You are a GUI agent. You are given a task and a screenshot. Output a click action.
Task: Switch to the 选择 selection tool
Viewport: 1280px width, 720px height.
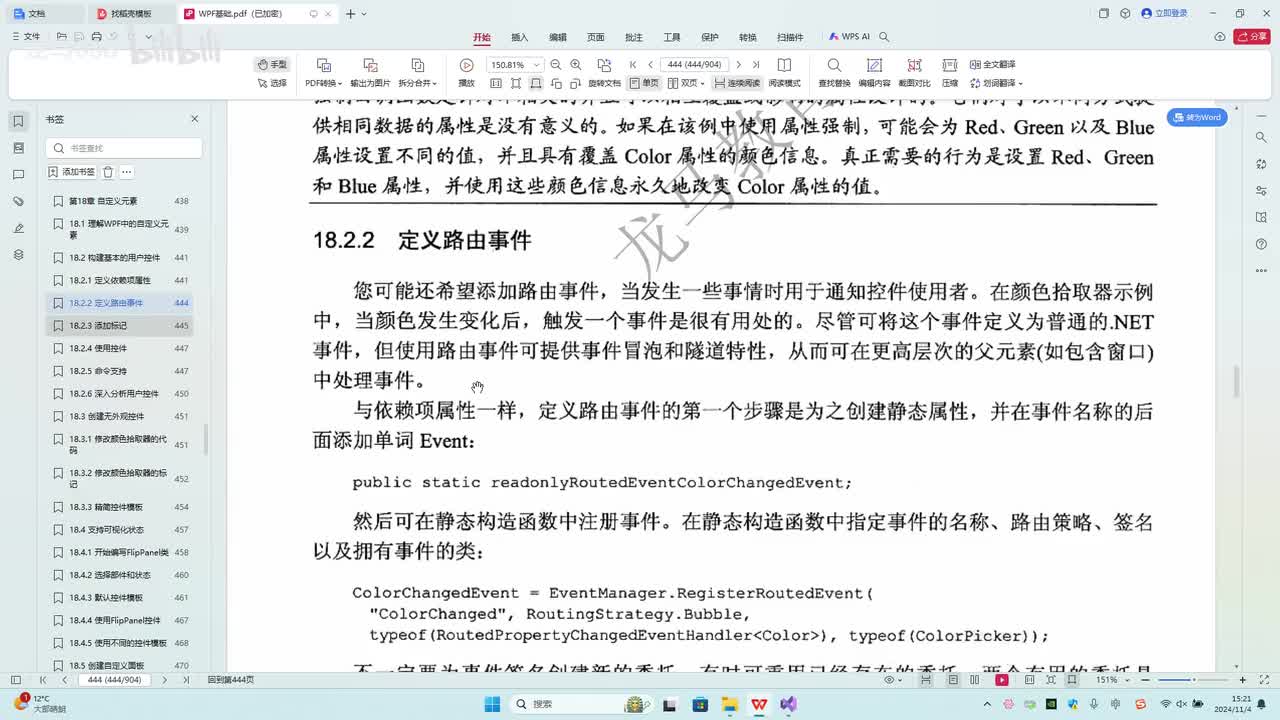(272, 83)
